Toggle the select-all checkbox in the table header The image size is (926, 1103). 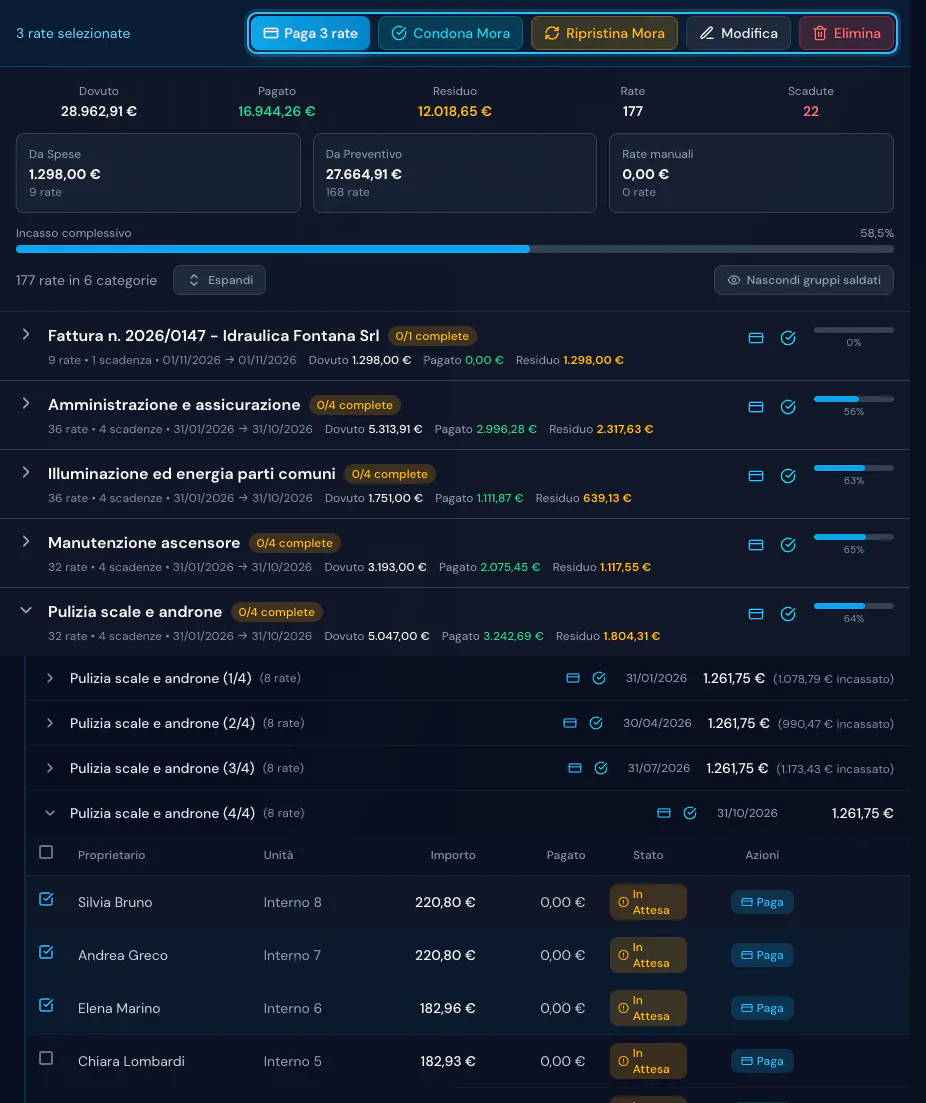pos(46,853)
